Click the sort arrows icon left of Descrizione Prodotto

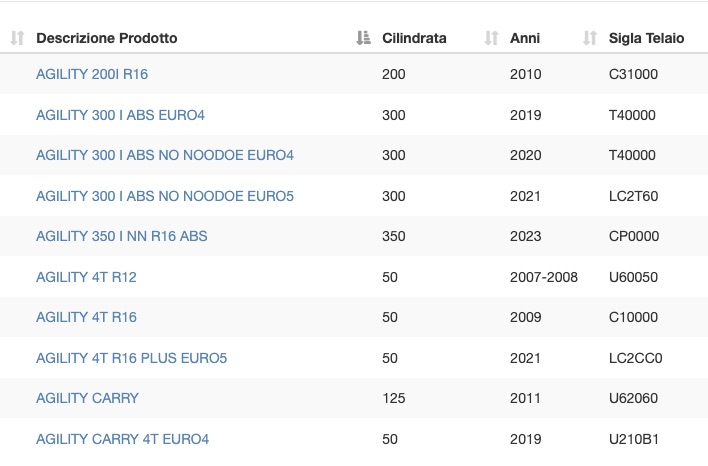[x=17, y=38]
